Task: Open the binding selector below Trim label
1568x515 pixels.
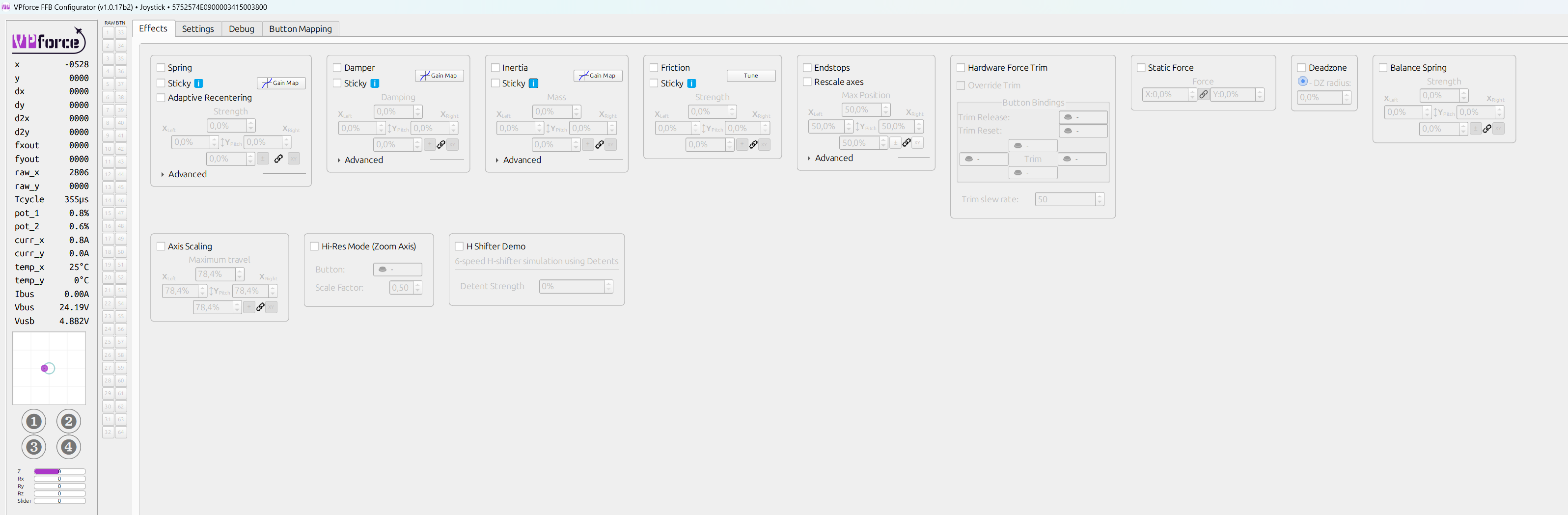Action: (1033, 173)
